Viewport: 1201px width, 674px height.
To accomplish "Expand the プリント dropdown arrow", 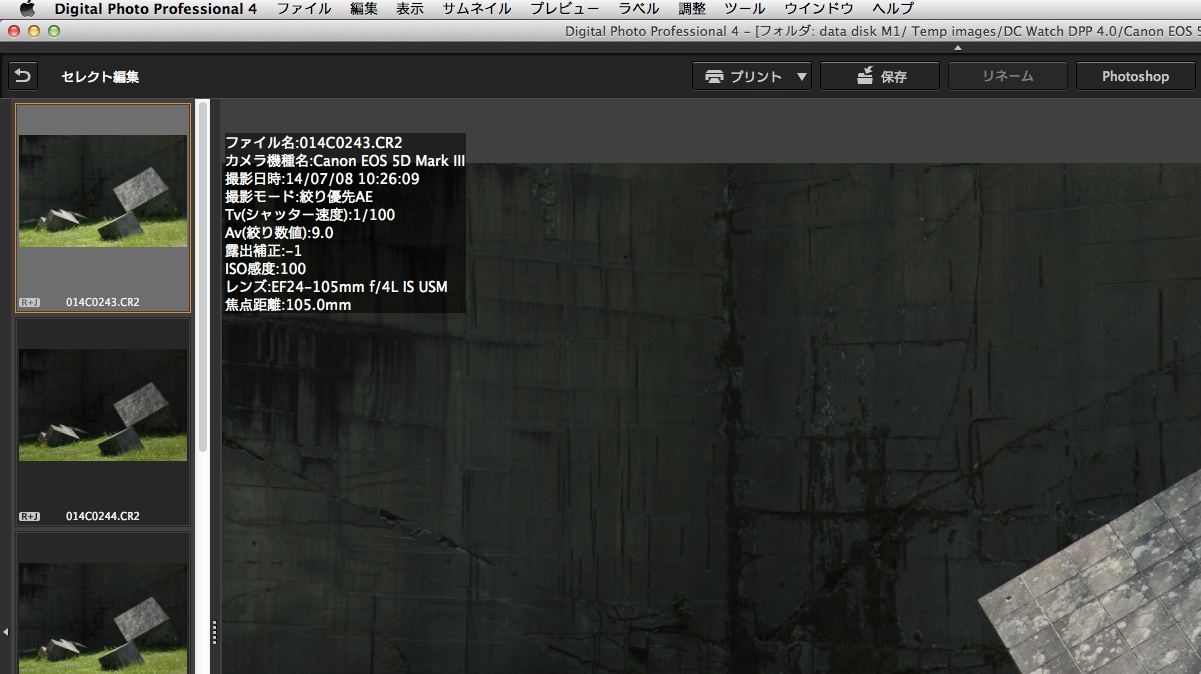I will pos(802,76).
